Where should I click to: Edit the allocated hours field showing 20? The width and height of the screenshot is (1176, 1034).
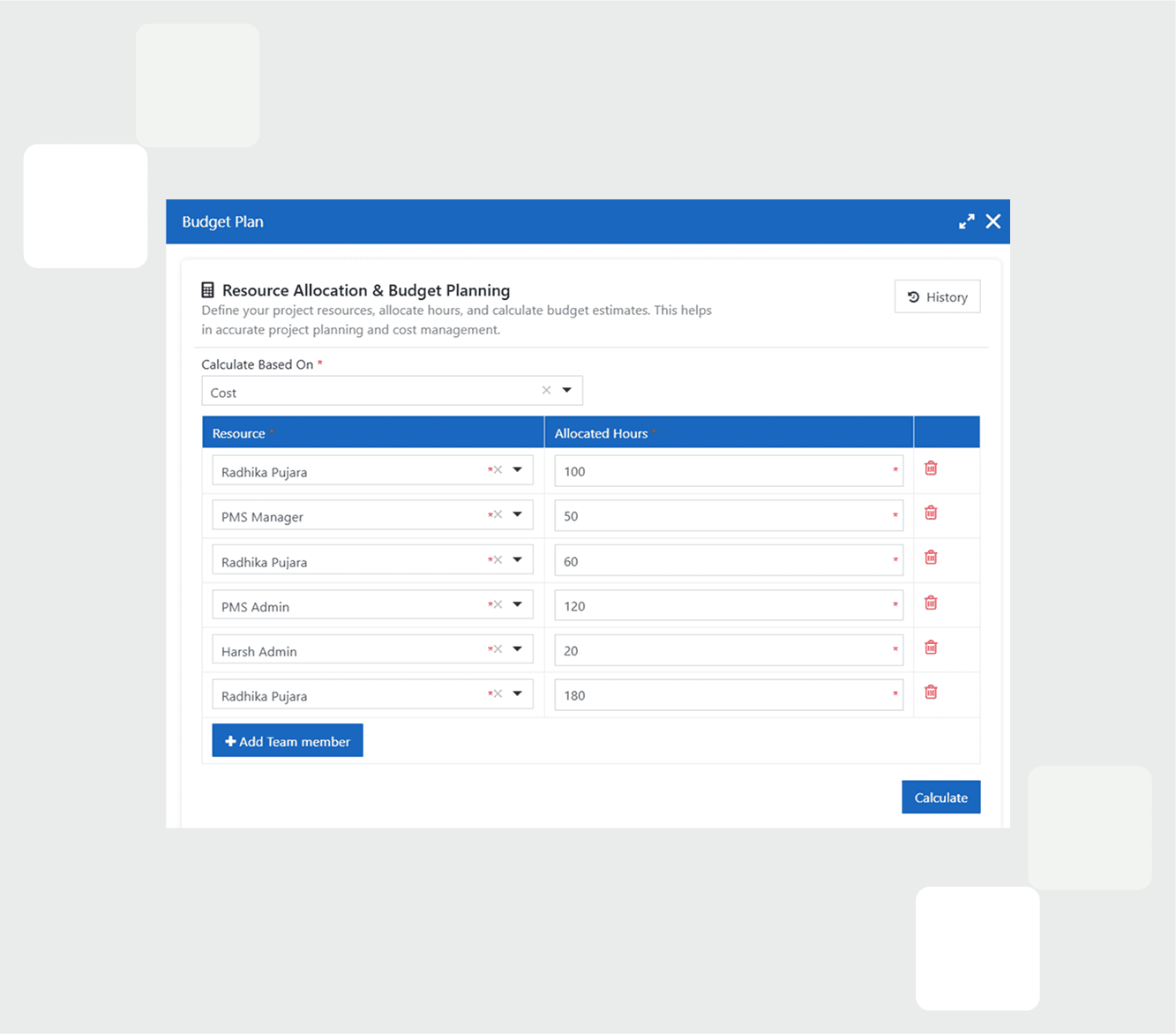pos(729,651)
